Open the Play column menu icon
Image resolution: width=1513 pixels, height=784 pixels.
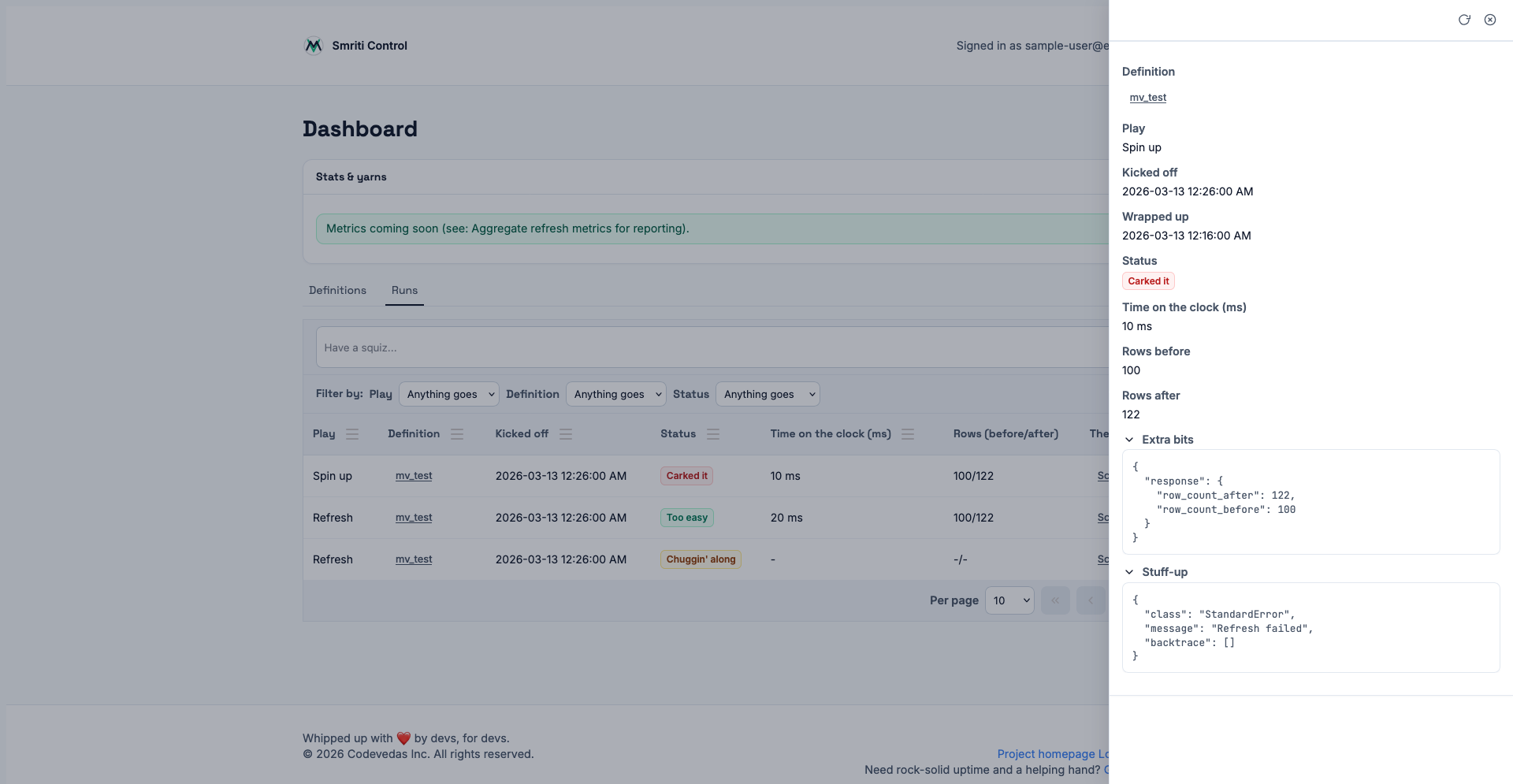click(x=352, y=434)
